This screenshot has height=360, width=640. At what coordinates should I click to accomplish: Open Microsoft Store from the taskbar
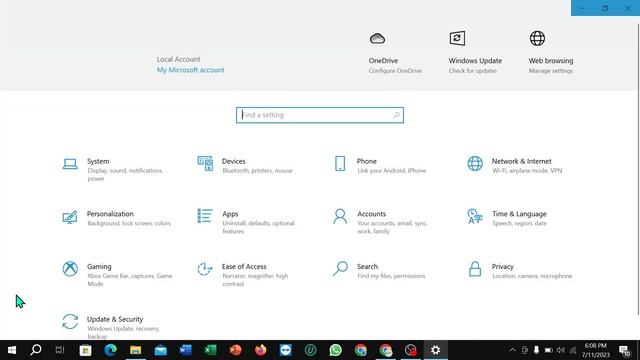pos(86,350)
